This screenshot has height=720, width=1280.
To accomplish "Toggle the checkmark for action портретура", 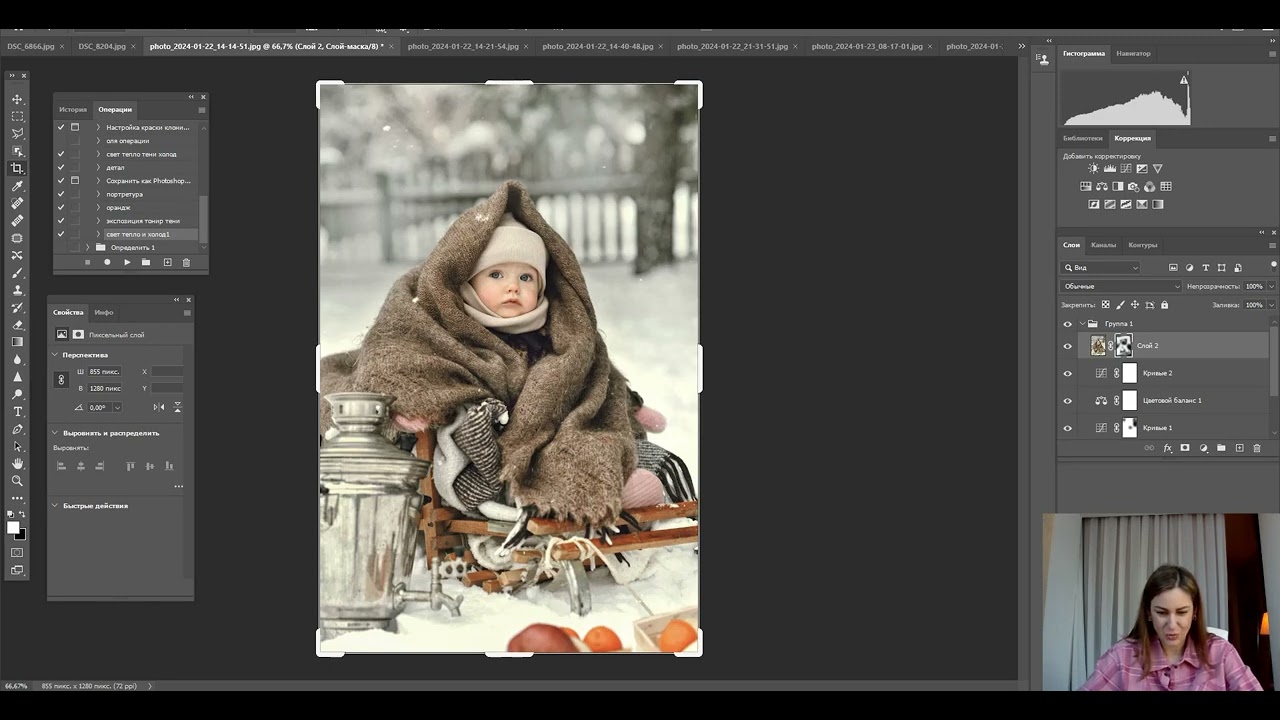I will click(x=61, y=194).
